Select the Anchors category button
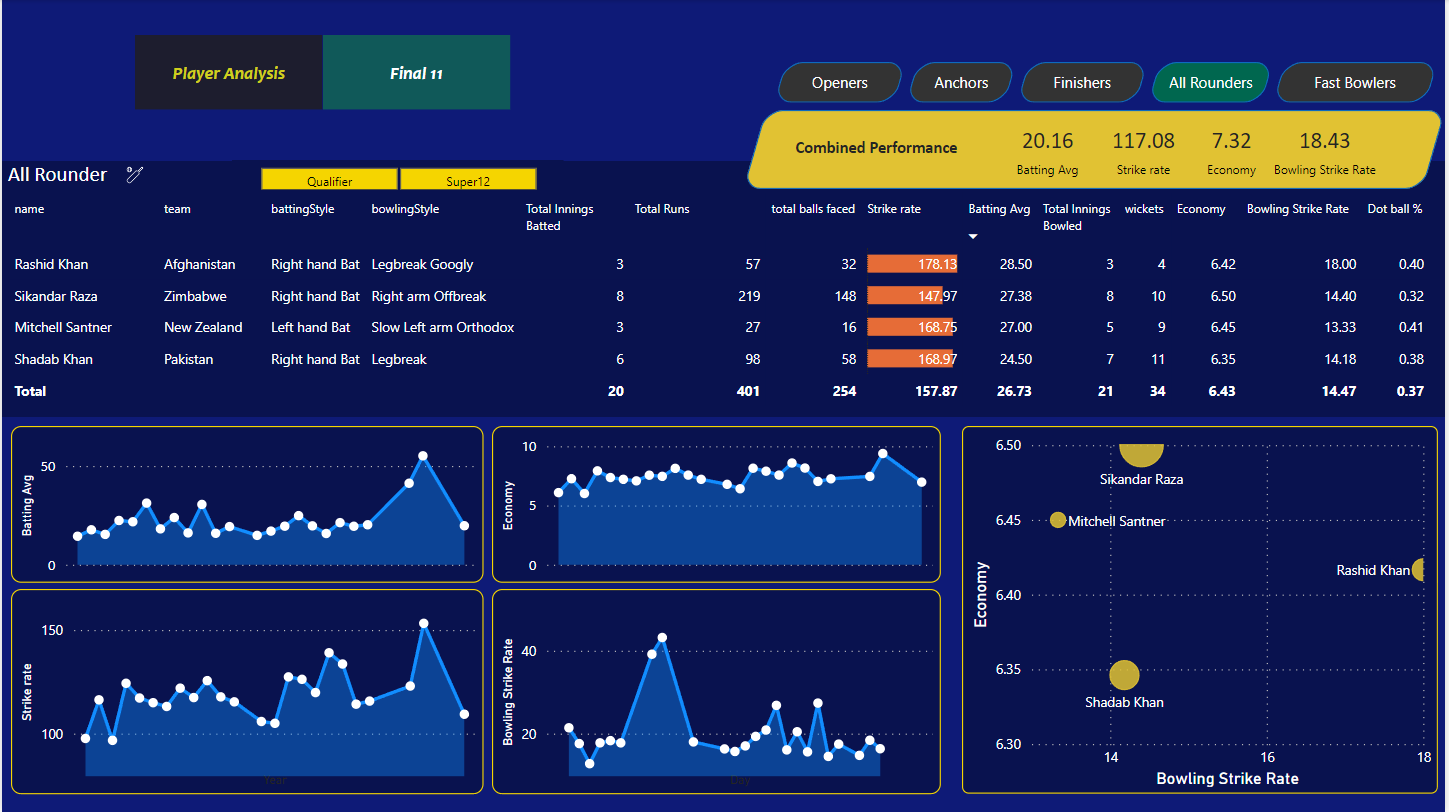The width and height of the screenshot is (1449, 812). click(960, 82)
